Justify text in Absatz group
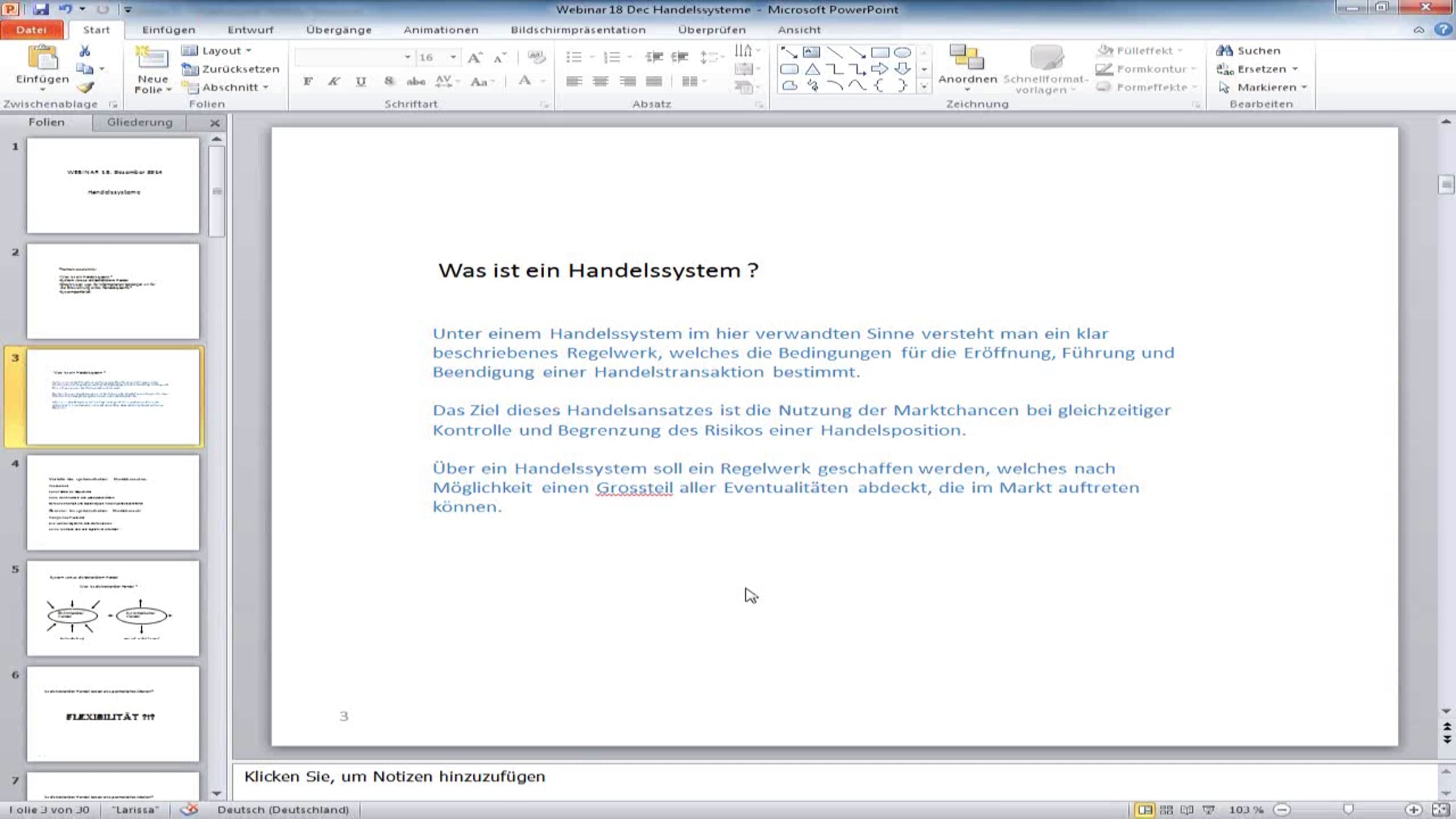1456x819 pixels. pyautogui.click(x=654, y=81)
